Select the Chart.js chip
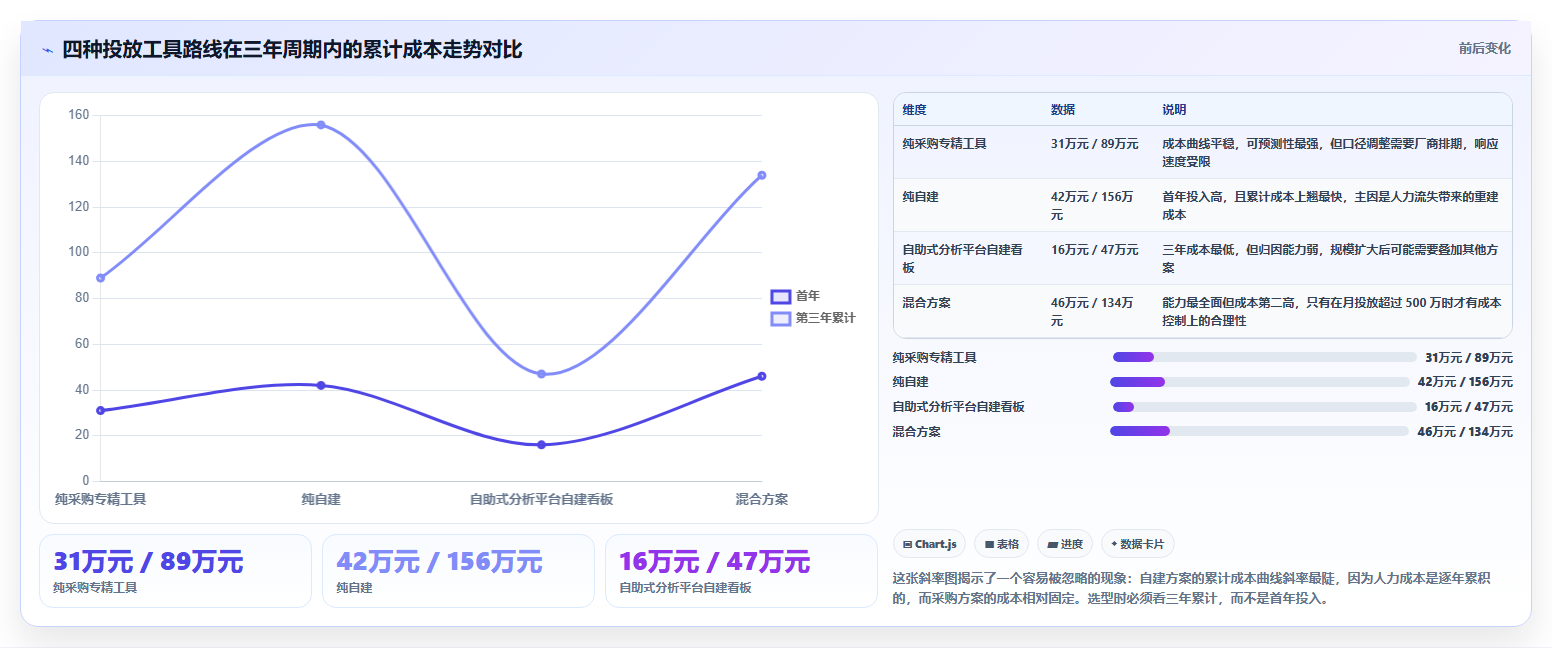1552x648 pixels. [x=929, y=544]
